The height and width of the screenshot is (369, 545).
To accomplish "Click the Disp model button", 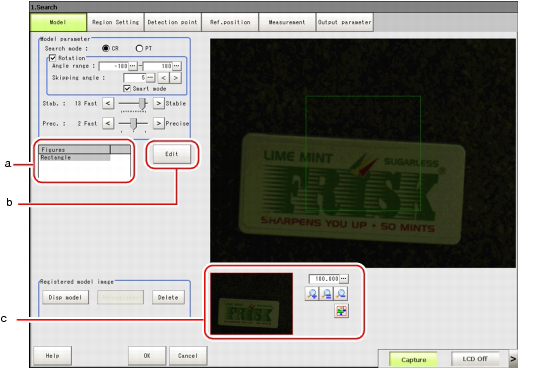I will pos(65,297).
